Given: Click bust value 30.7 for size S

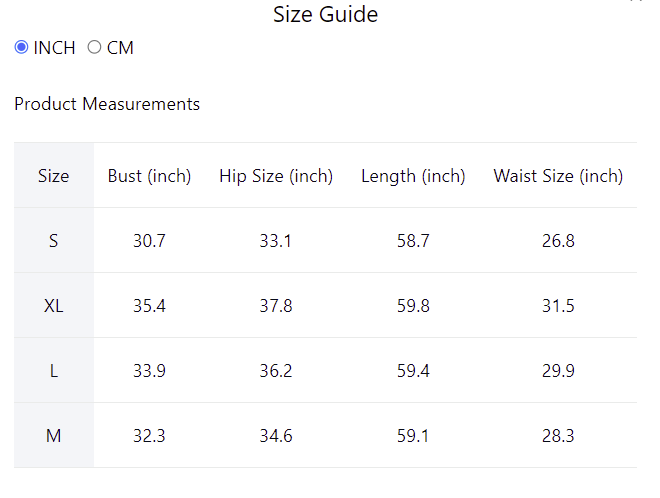Looking at the screenshot, I should (149, 241).
